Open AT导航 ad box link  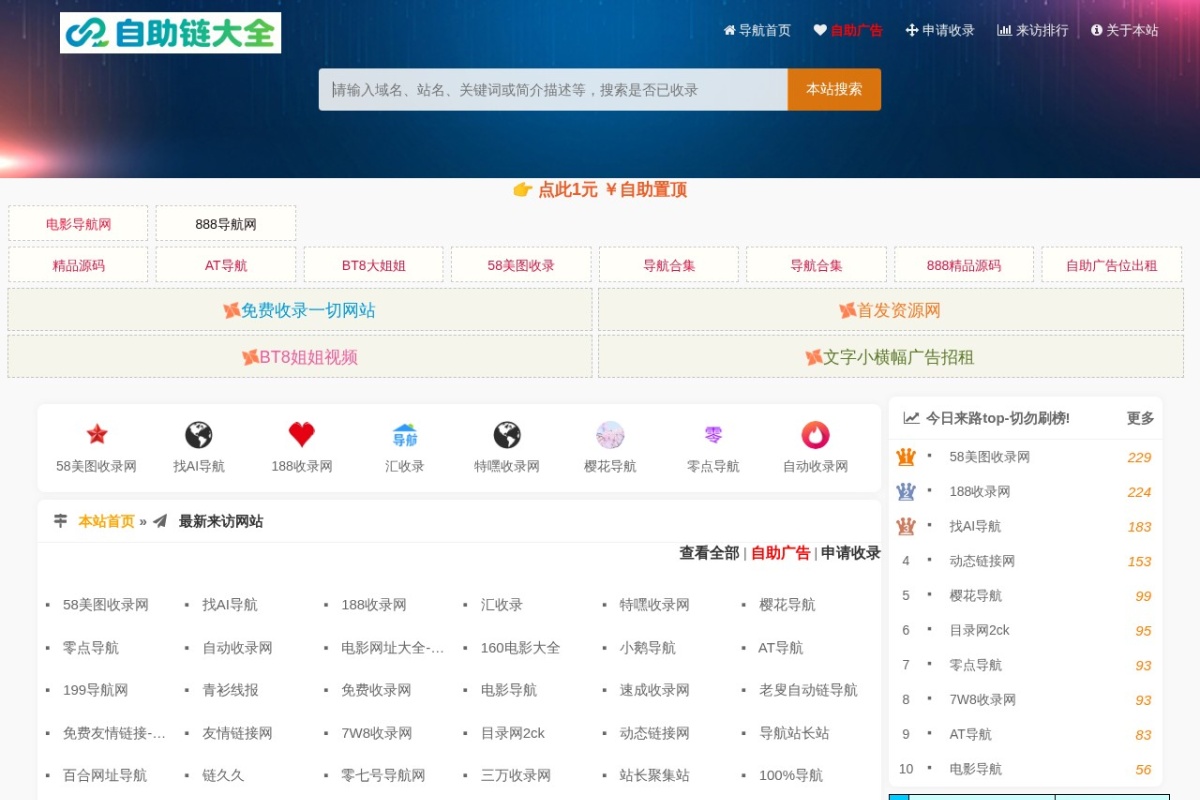[x=226, y=265]
